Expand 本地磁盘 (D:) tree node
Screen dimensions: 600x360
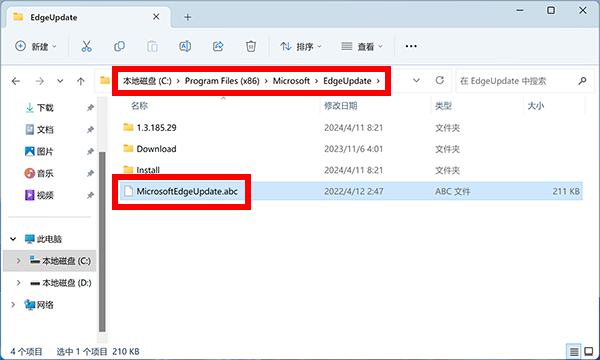coord(18,283)
